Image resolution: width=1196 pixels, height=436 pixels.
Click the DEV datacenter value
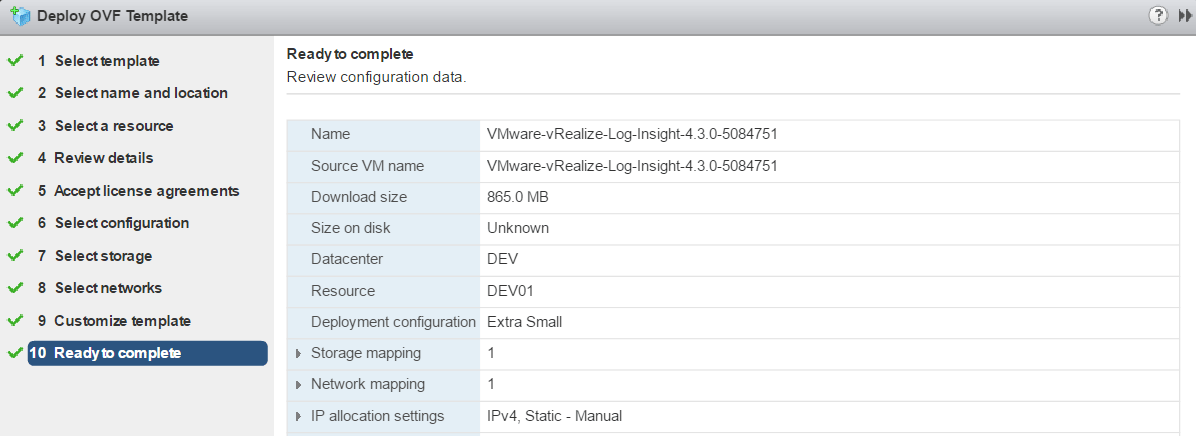503,259
